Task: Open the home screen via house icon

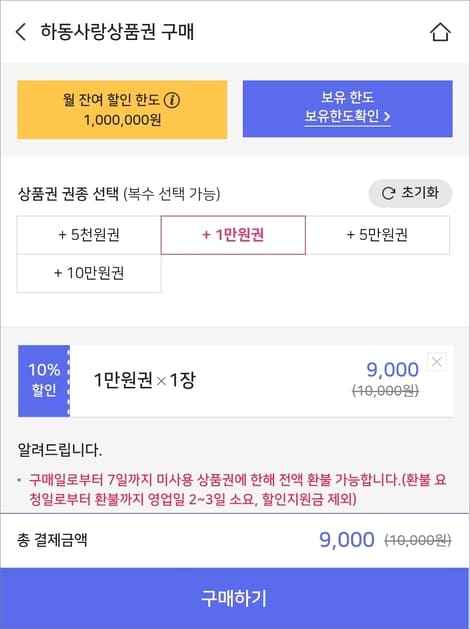Action: point(440,32)
